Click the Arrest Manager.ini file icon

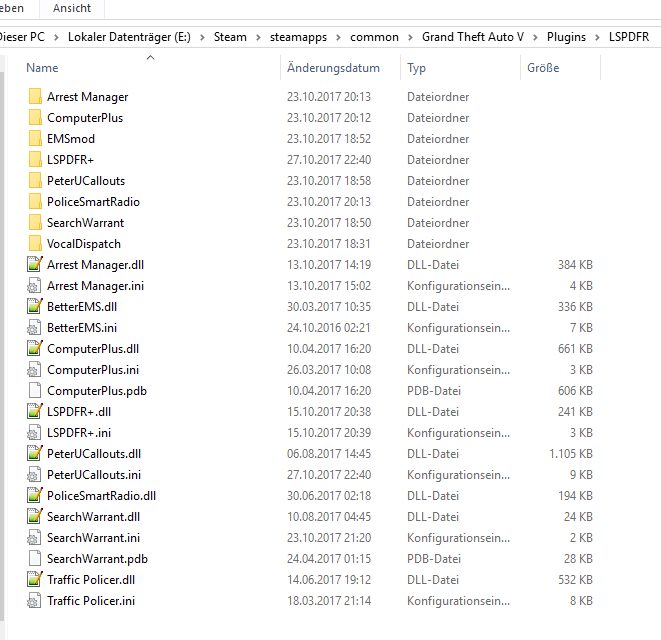pos(35,285)
